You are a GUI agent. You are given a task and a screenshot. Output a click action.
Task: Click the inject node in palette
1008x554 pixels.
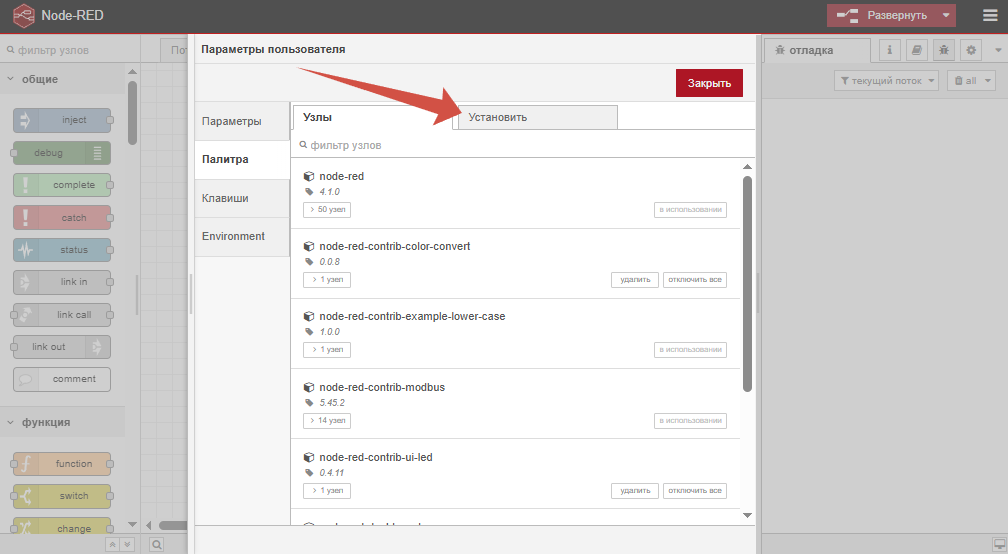coord(62,120)
